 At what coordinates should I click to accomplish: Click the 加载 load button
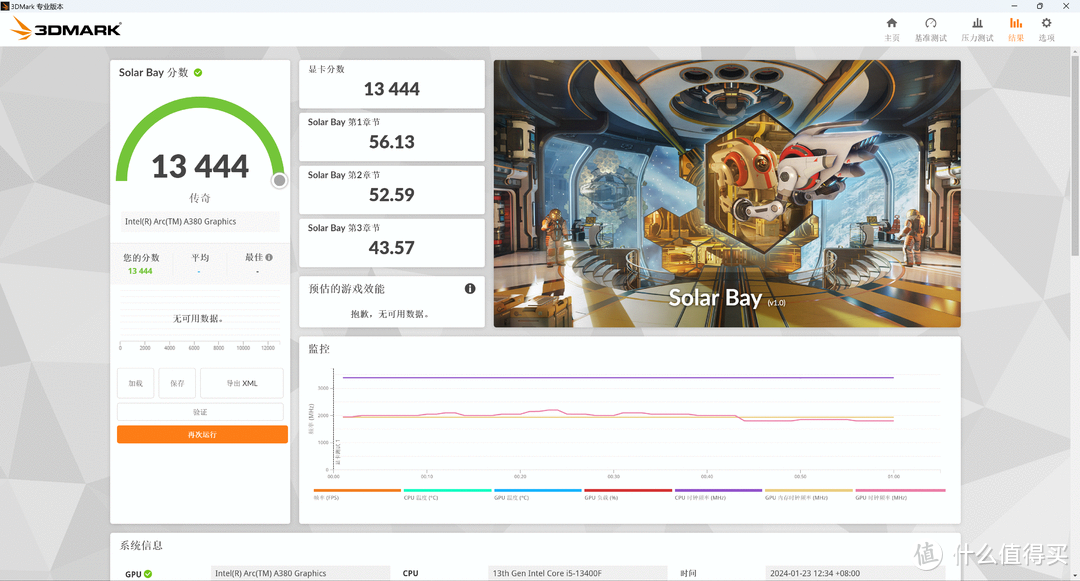pyautogui.click(x=136, y=383)
